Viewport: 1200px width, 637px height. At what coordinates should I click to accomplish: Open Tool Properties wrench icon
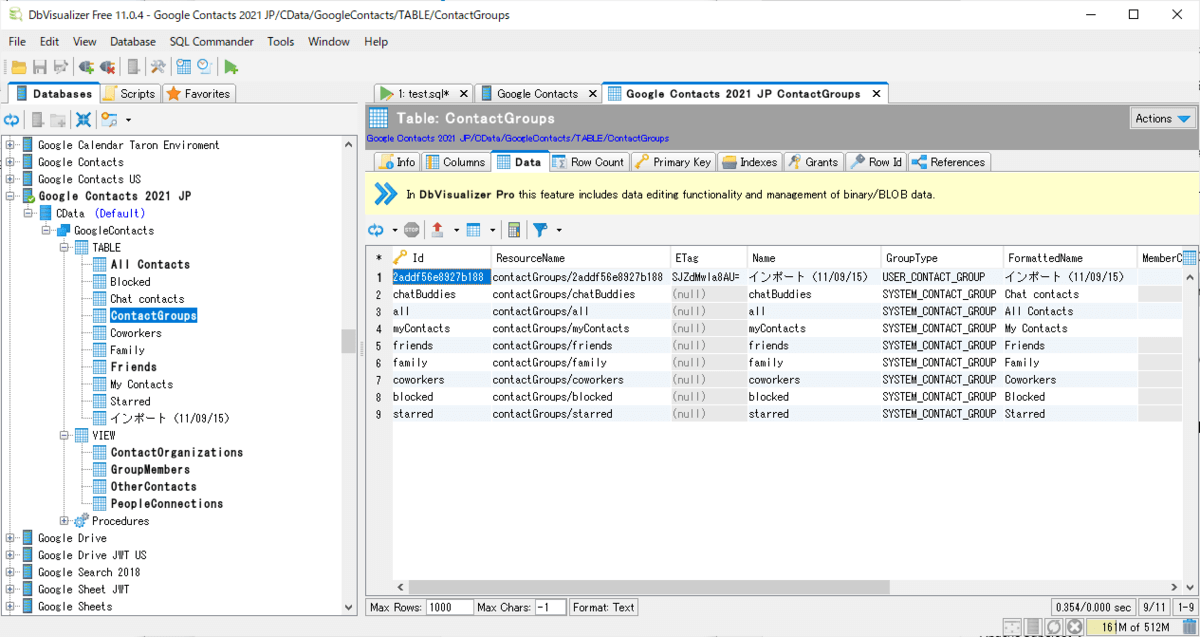click(157, 67)
